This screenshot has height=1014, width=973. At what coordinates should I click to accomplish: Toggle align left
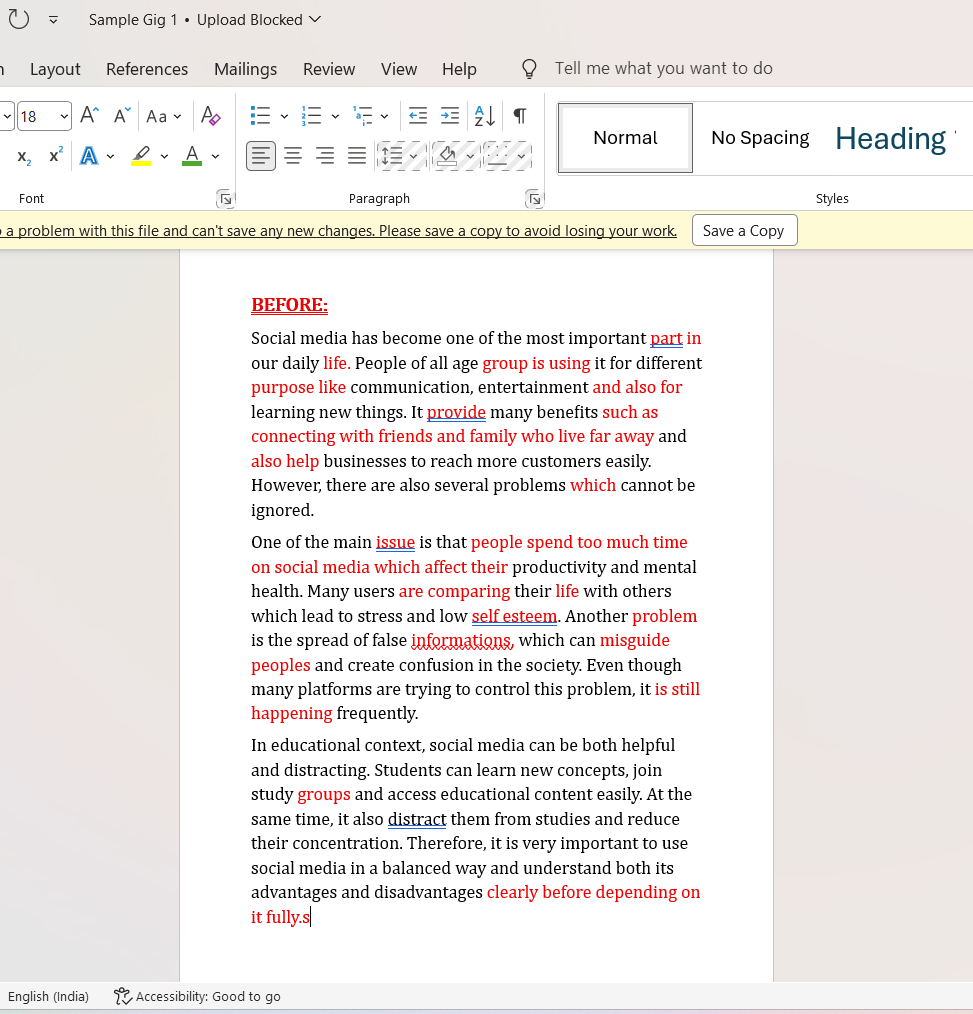(261, 156)
